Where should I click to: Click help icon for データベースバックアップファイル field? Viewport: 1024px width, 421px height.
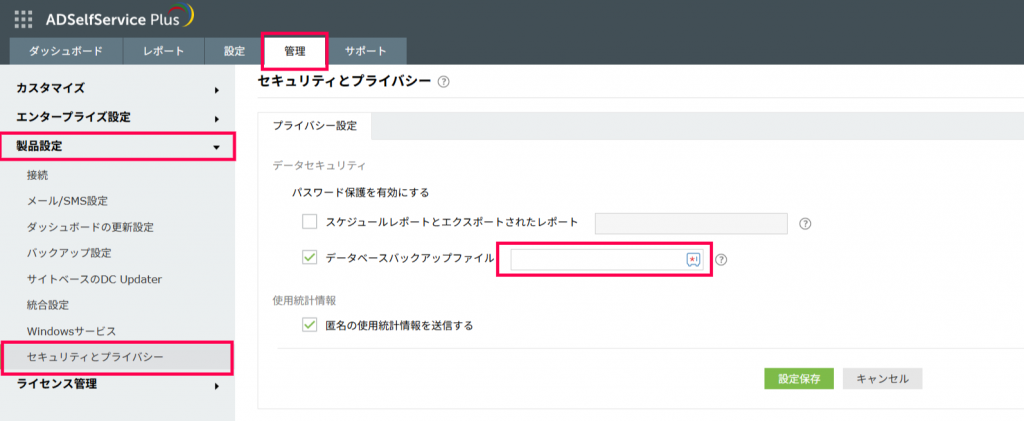722,260
